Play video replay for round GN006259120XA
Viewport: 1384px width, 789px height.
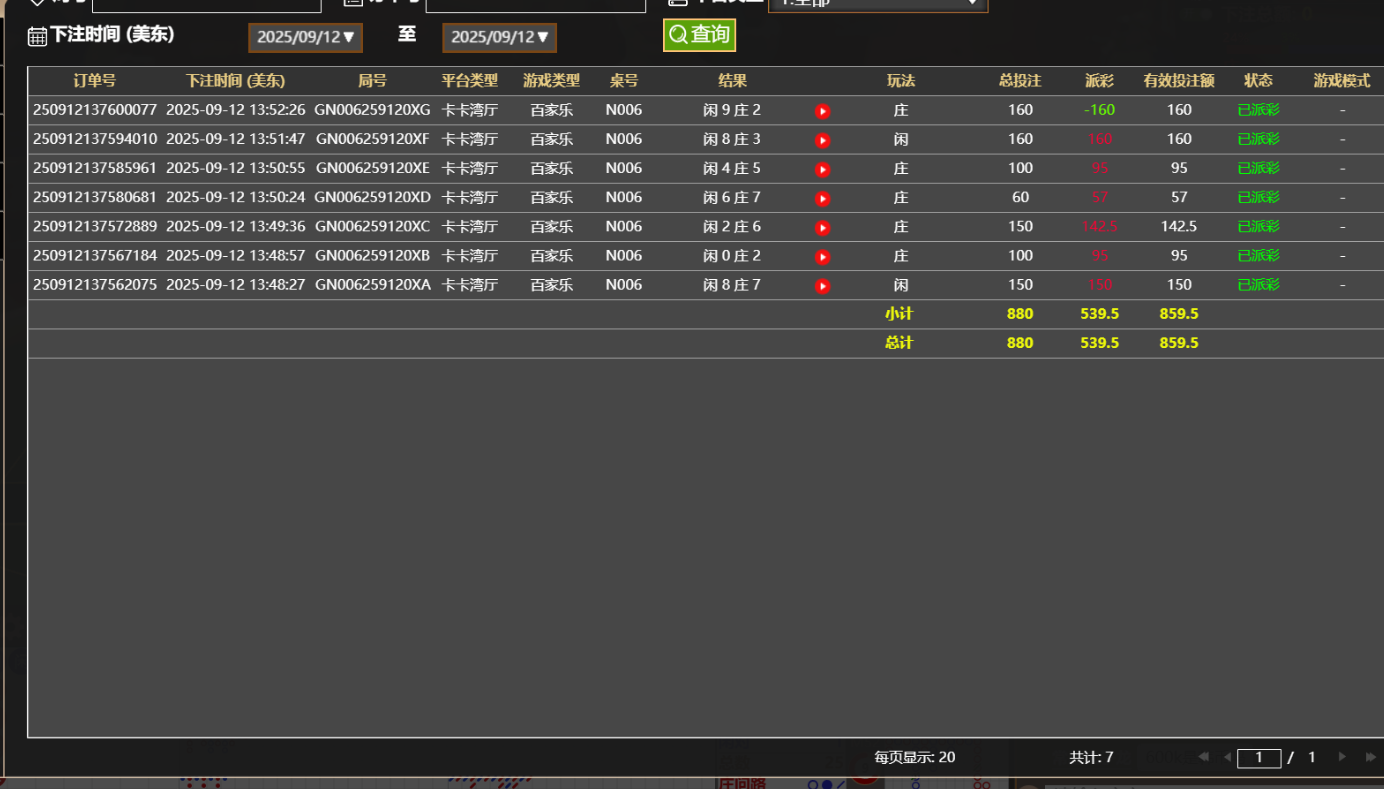point(822,286)
